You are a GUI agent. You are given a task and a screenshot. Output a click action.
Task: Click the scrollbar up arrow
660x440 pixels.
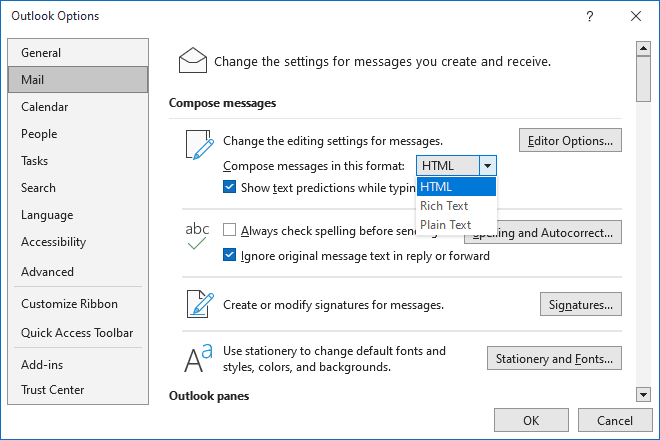point(643,48)
